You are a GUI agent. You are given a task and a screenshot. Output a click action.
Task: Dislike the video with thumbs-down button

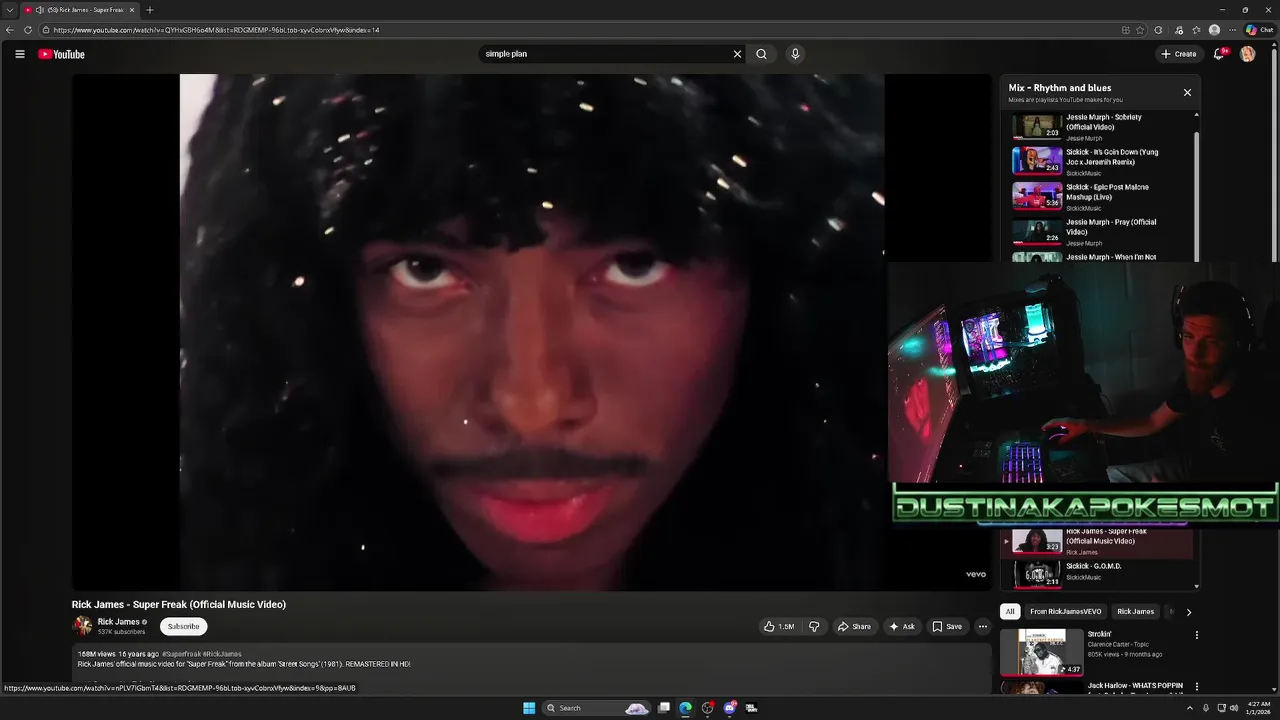tap(814, 627)
